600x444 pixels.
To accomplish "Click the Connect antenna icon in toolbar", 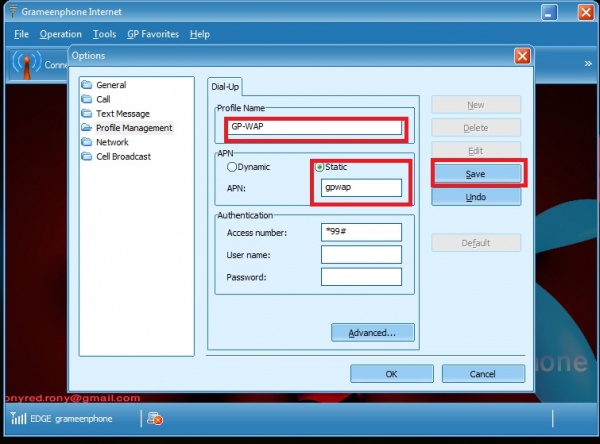I will [x=26, y=64].
